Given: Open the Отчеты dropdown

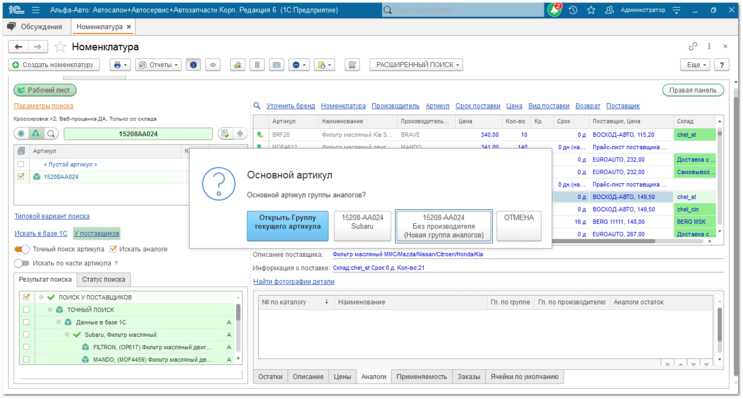Looking at the screenshot, I should pos(158,65).
